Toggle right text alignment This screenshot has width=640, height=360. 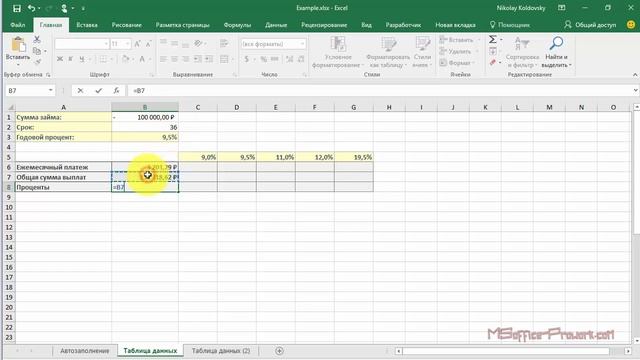point(186,59)
